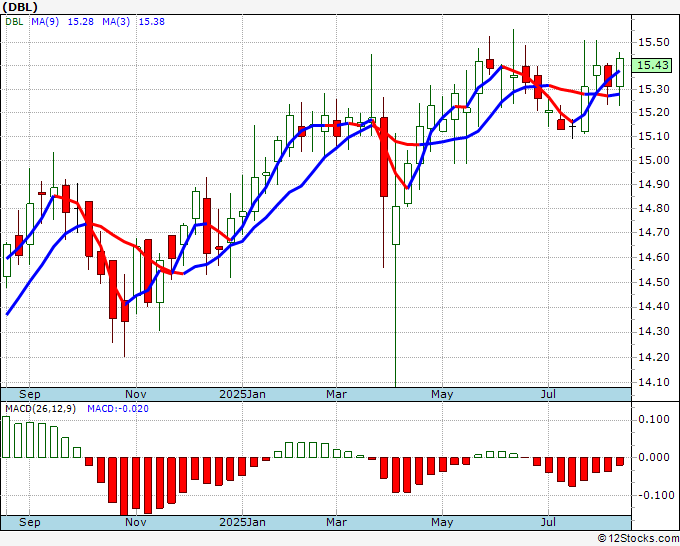This screenshot has height=546, width=680.
Task: Click May on the MACD panel time axis
Action: pos(442,522)
